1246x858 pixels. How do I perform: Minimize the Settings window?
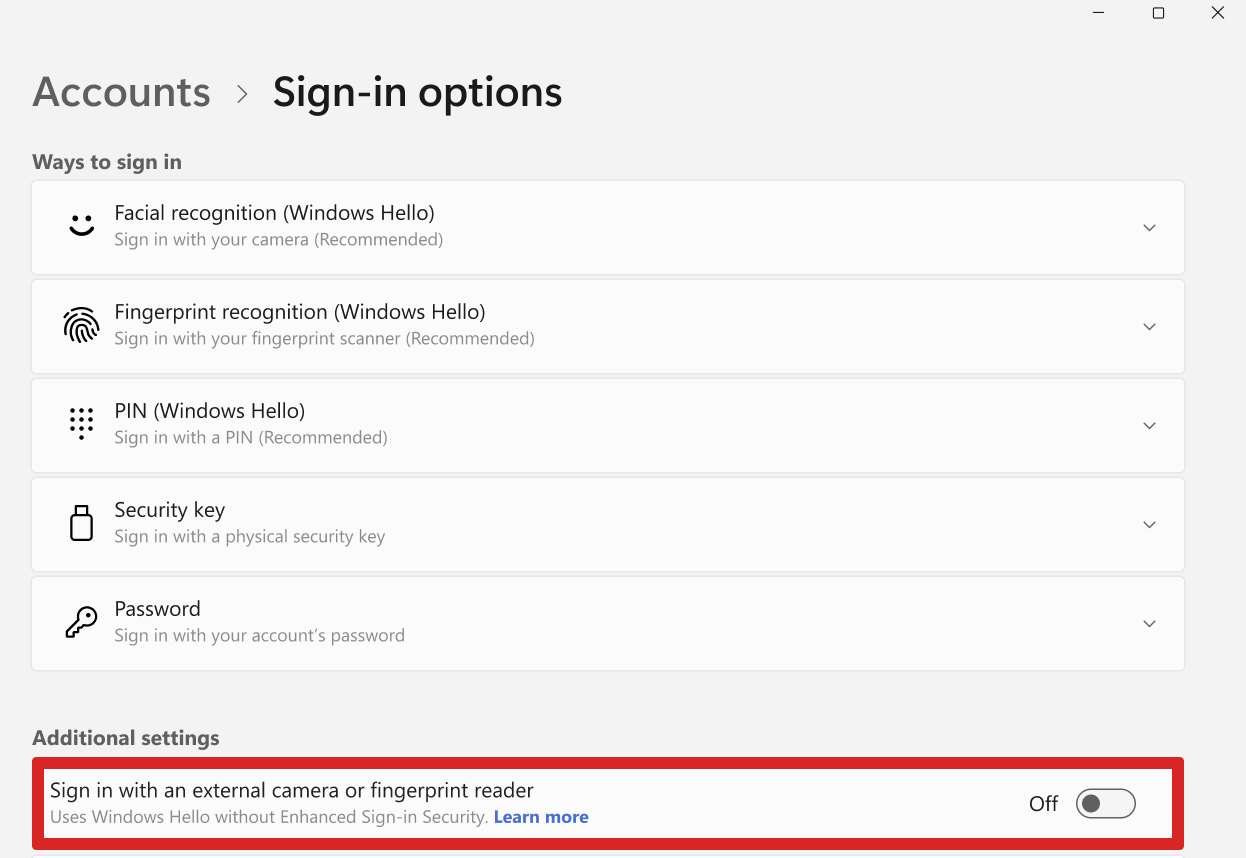[x=1099, y=13]
